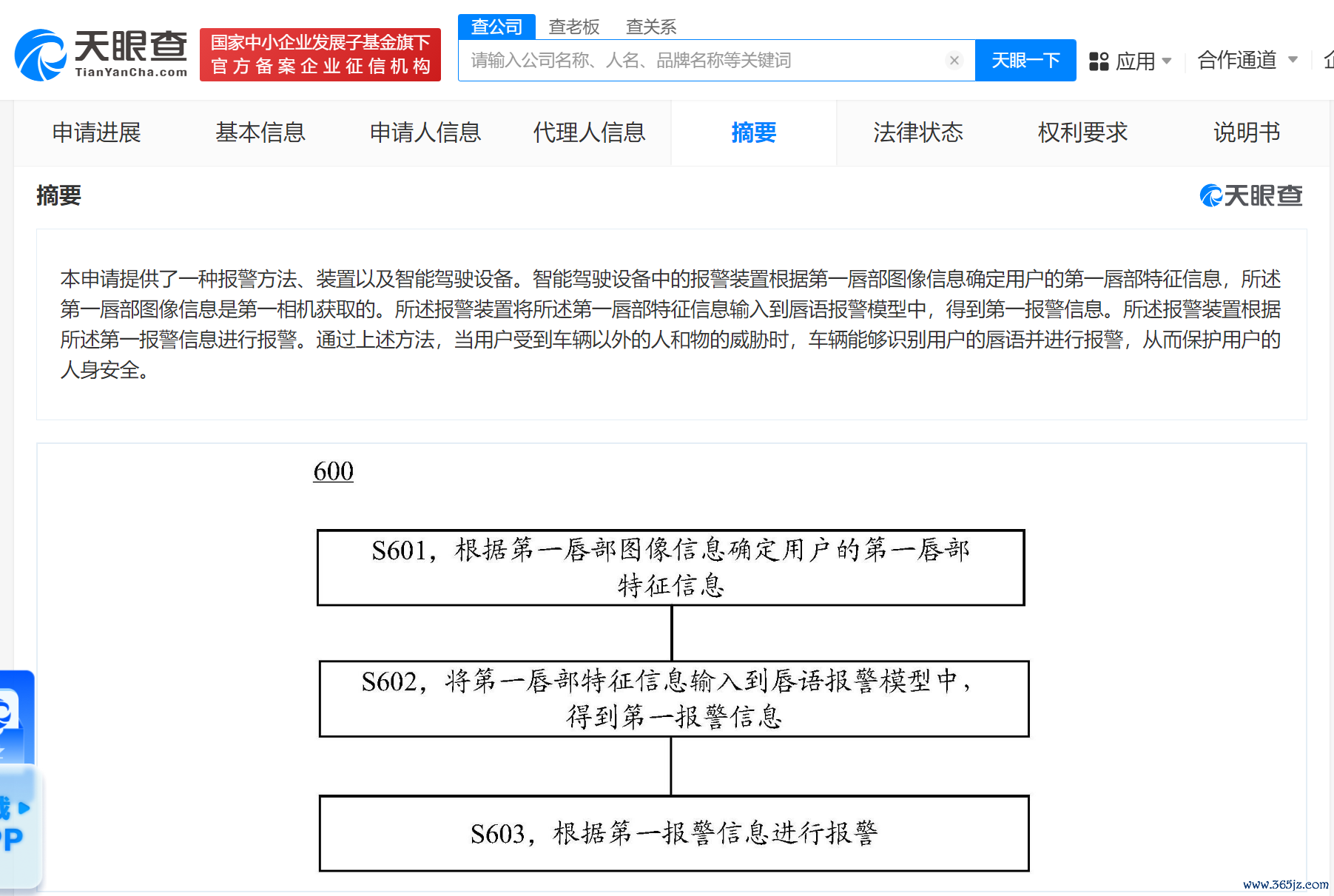Select the 查公司 search tab
This screenshot has width=1334, height=896.
click(x=496, y=27)
